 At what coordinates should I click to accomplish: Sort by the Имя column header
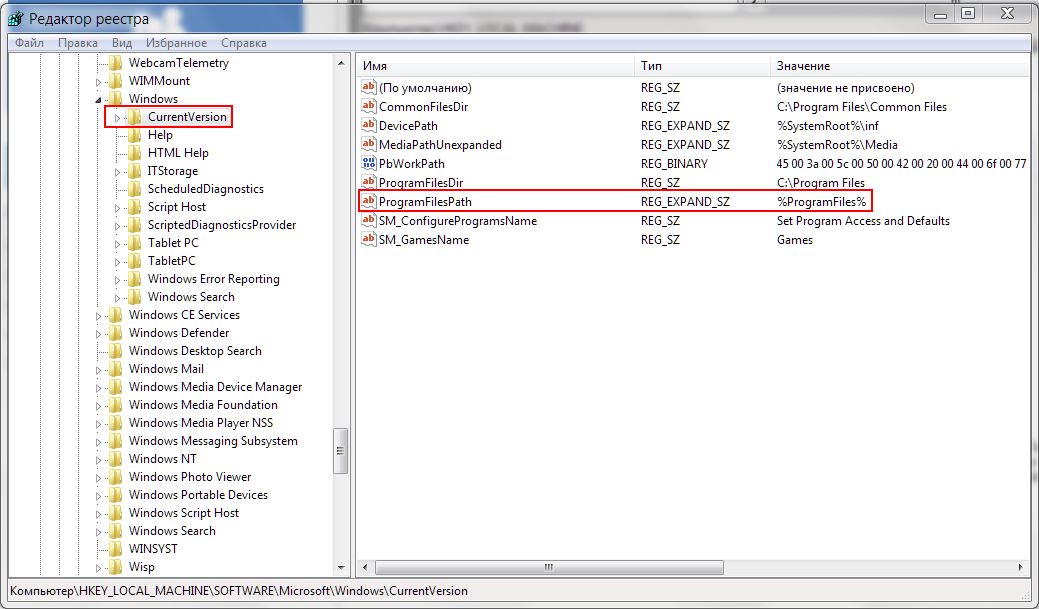pos(496,66)
